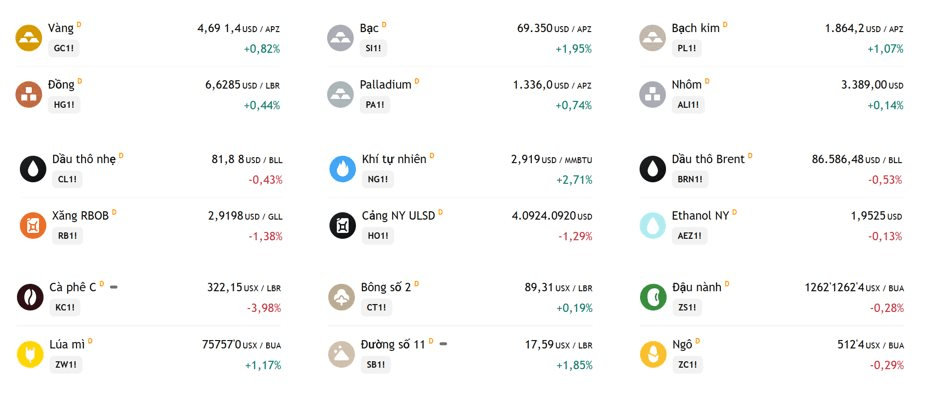This screenshot has height=397, width=934.
Task: Select the green soybean Đậu nành icon
Action: [x=653, y=297]
